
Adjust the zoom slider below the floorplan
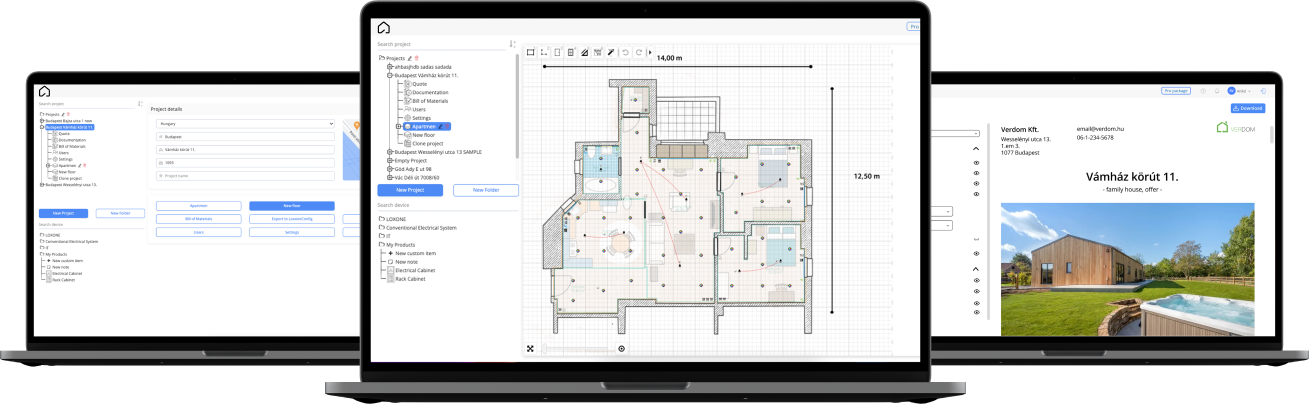[x=577, y=348]
